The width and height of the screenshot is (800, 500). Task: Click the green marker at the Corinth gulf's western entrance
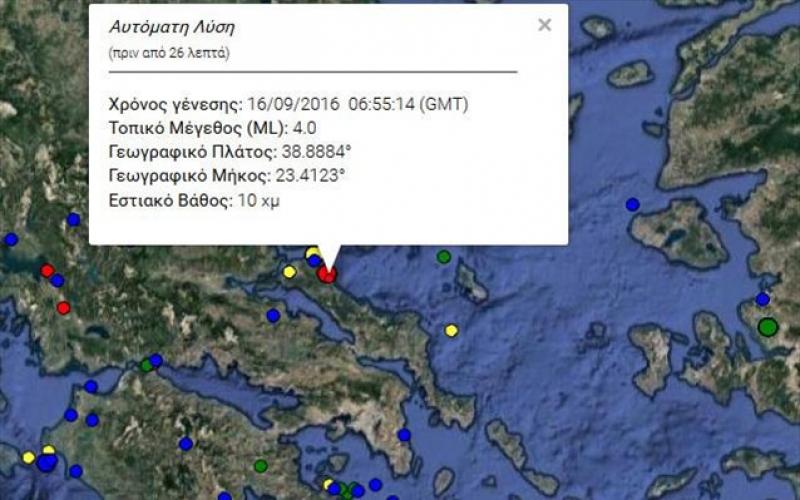[146, 365]
